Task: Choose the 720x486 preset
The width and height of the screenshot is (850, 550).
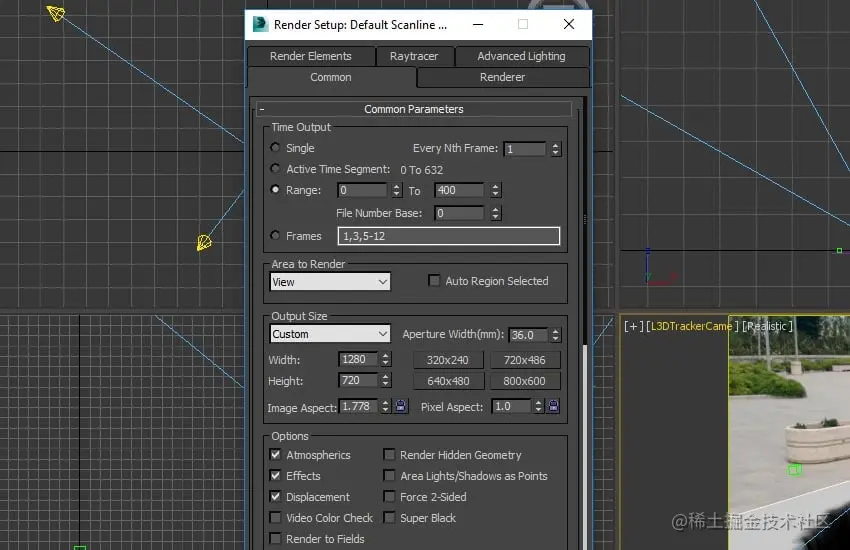Action: [x=525, y=360]
